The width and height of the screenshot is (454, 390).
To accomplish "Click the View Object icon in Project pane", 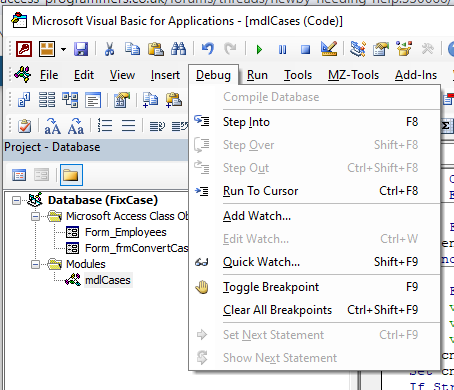I will click(x=42, y=175).
